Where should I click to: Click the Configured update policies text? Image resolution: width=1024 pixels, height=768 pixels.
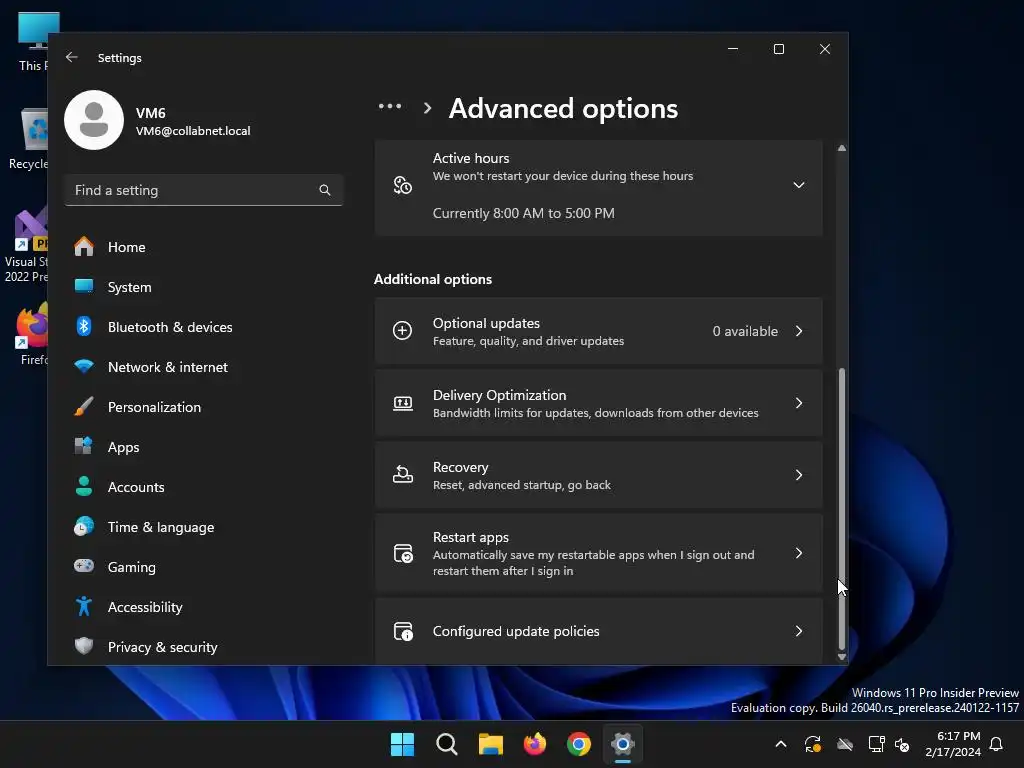(x=516, y=631)
